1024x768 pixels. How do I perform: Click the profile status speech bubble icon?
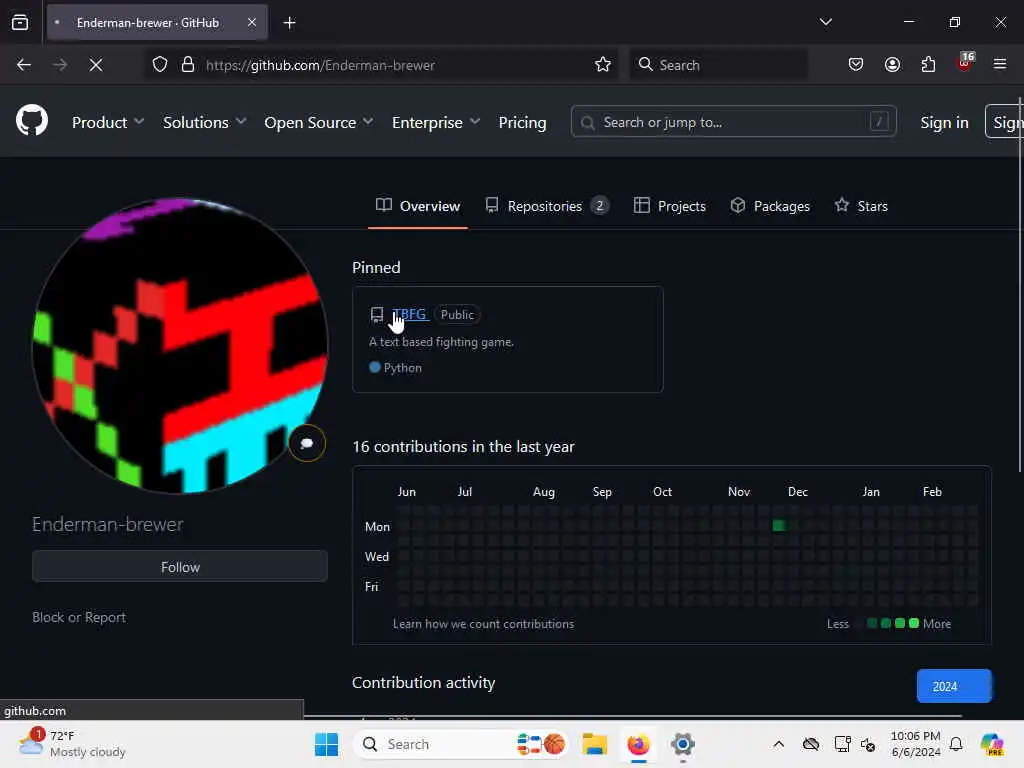coord(306,443)
